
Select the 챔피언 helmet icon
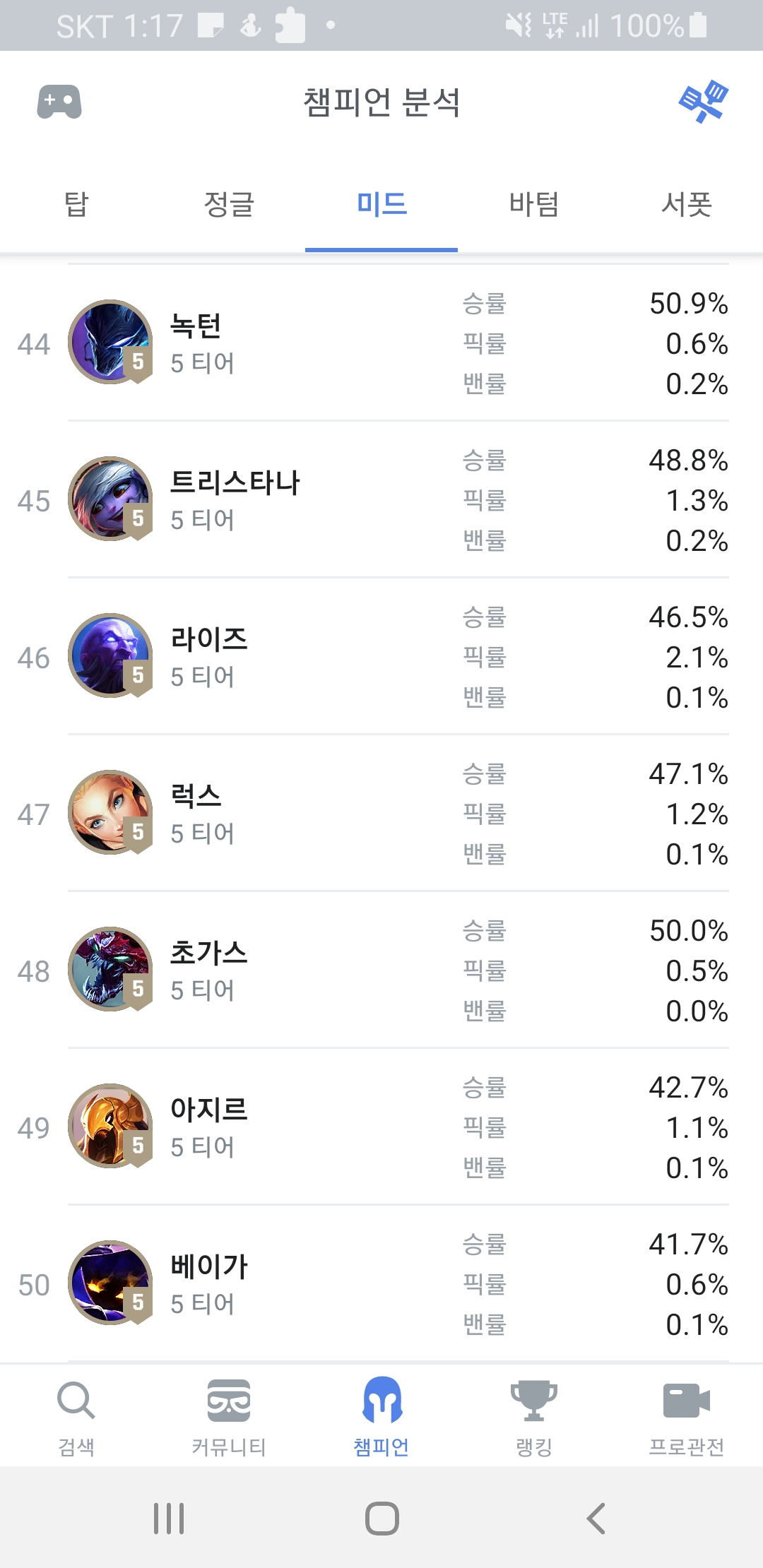(381, 1401)
